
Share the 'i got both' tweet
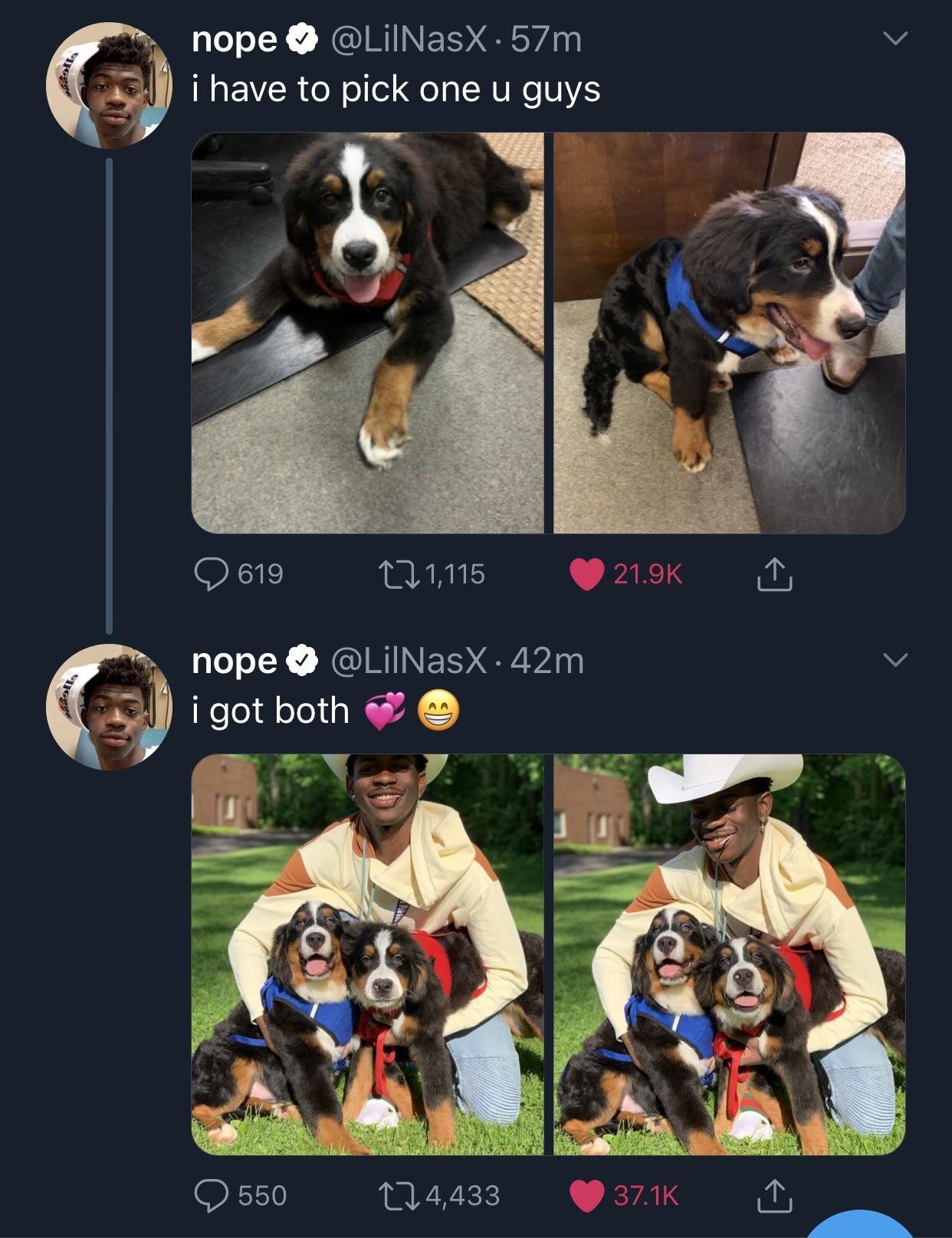pos(774,1196)
